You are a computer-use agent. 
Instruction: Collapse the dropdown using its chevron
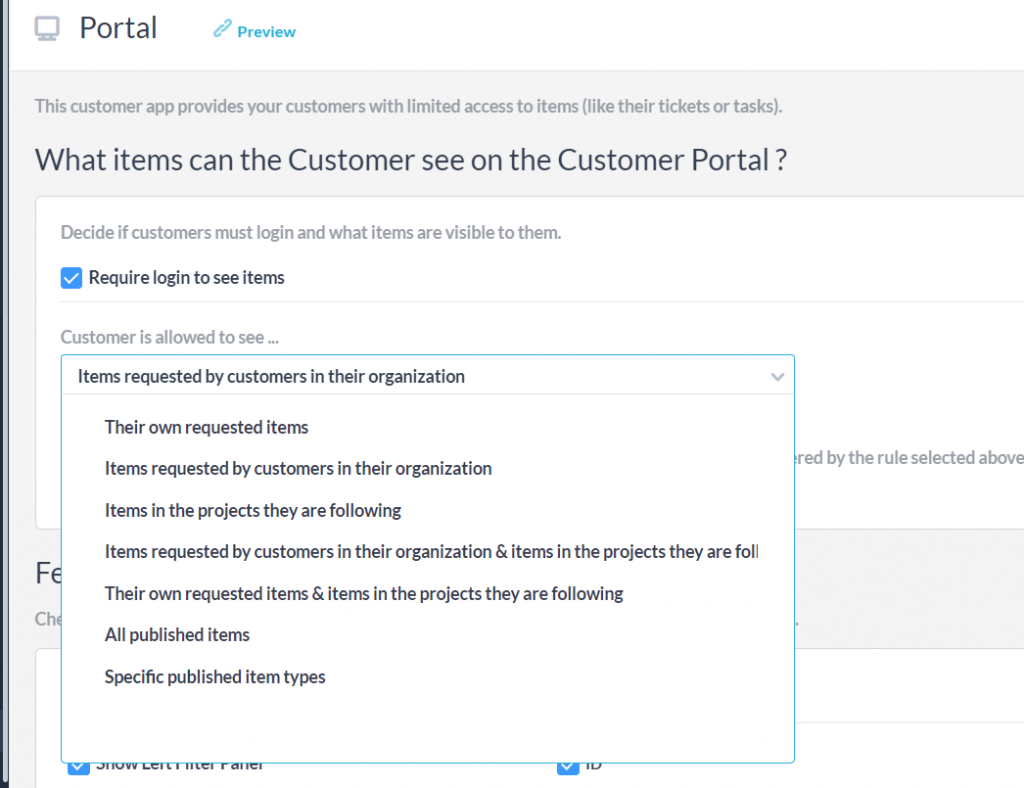click(x=777, y=377)
